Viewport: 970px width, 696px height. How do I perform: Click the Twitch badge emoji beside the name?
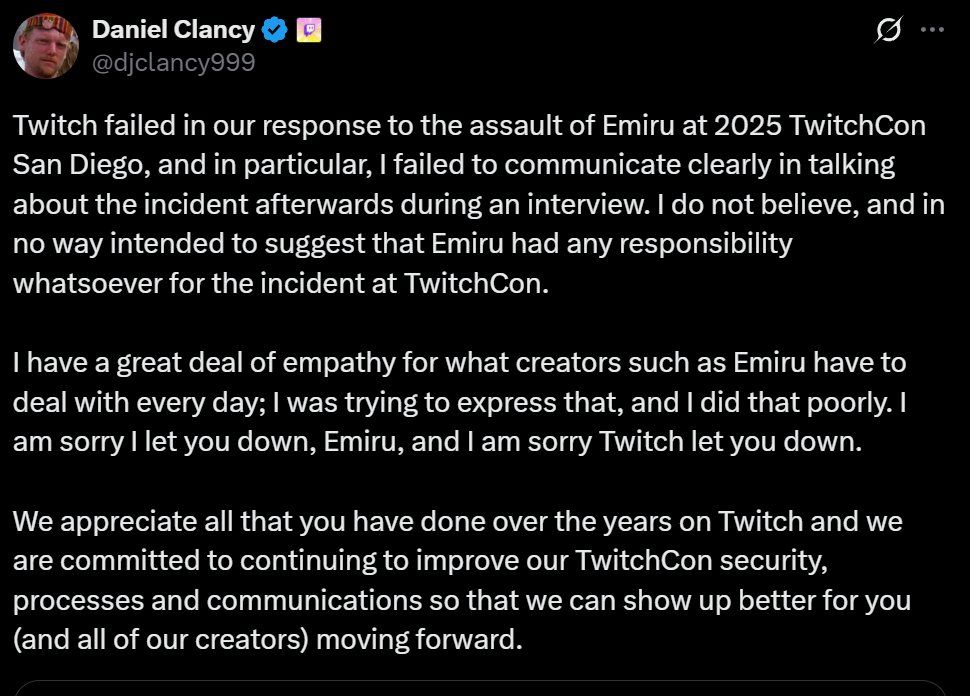point(310,29)
